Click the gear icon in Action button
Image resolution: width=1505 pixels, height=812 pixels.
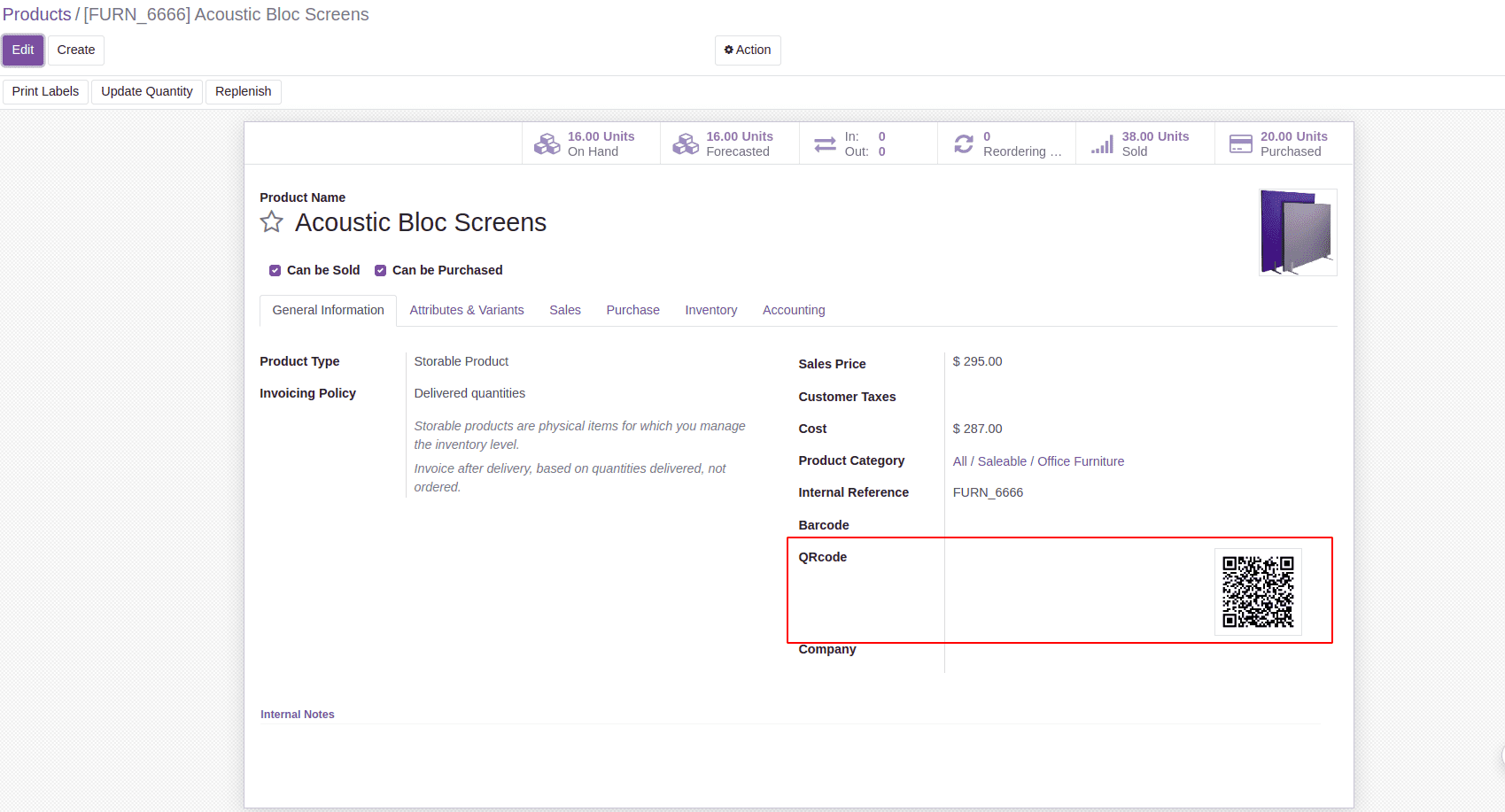[729, 50]
